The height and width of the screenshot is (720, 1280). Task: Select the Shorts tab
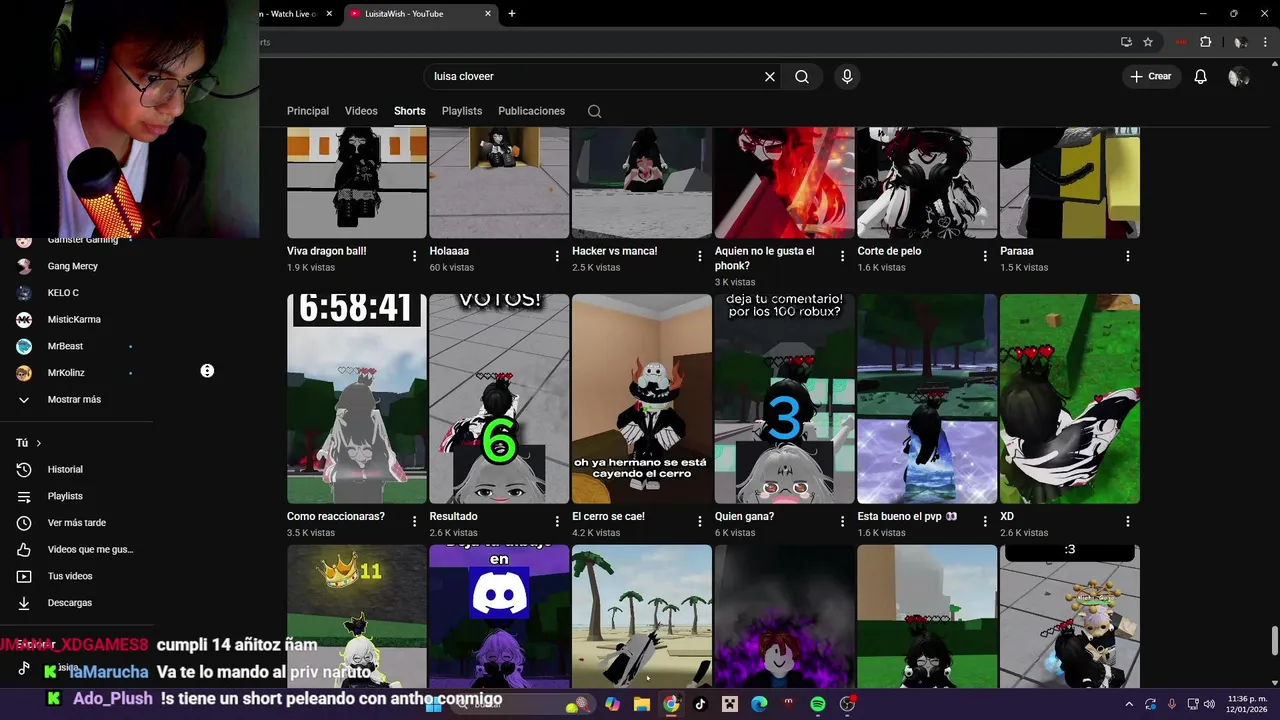click(x=410, y=111)
